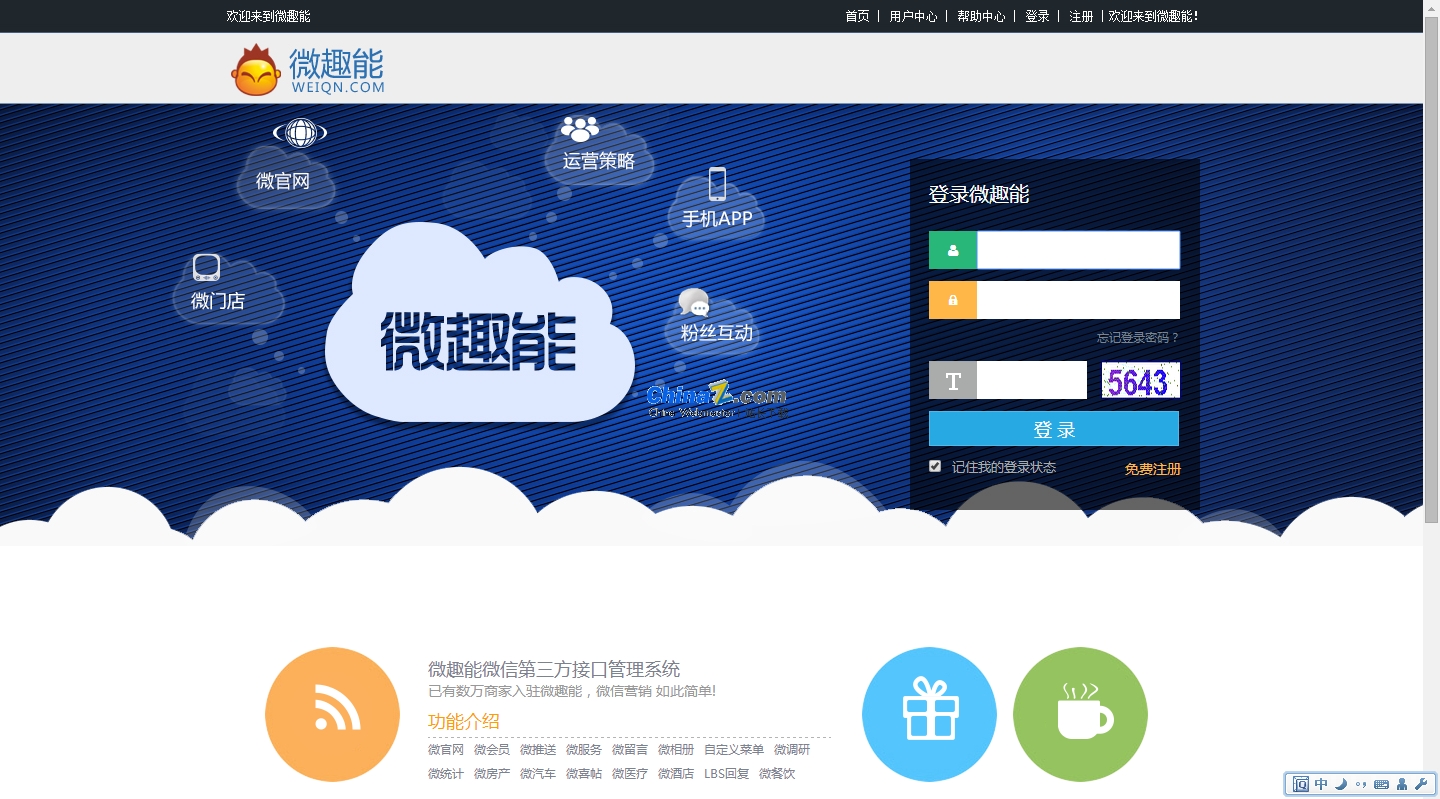Toggle the 记住我的登录状态 checkbox
Screen dimensions: 1440x799
[935, 466]
